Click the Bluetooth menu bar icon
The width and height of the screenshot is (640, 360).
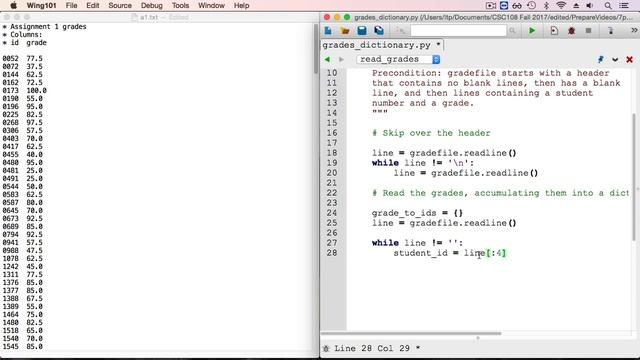click(547, 5)
